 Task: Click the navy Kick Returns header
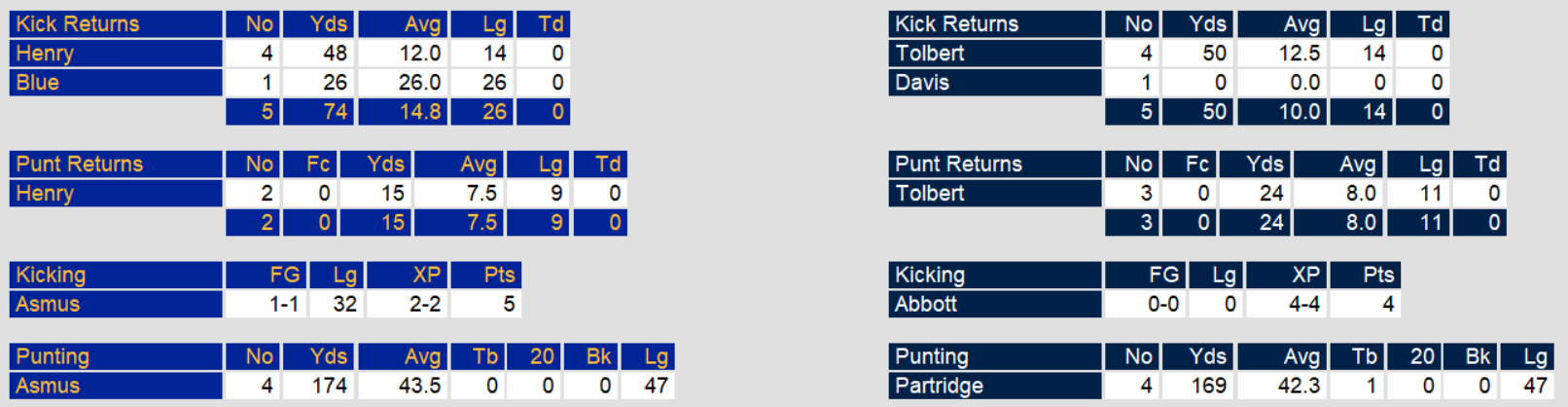coord(956,24)
